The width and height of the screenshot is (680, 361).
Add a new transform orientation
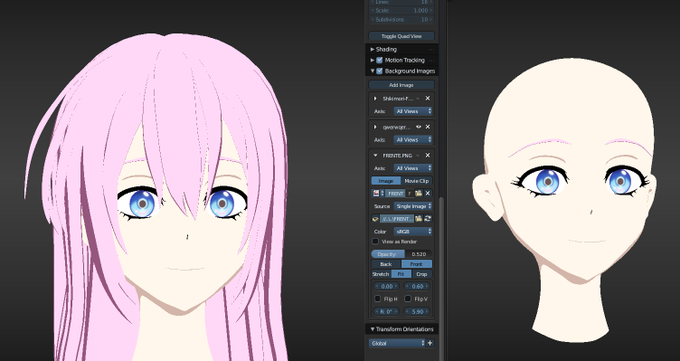tap(430, 343)
